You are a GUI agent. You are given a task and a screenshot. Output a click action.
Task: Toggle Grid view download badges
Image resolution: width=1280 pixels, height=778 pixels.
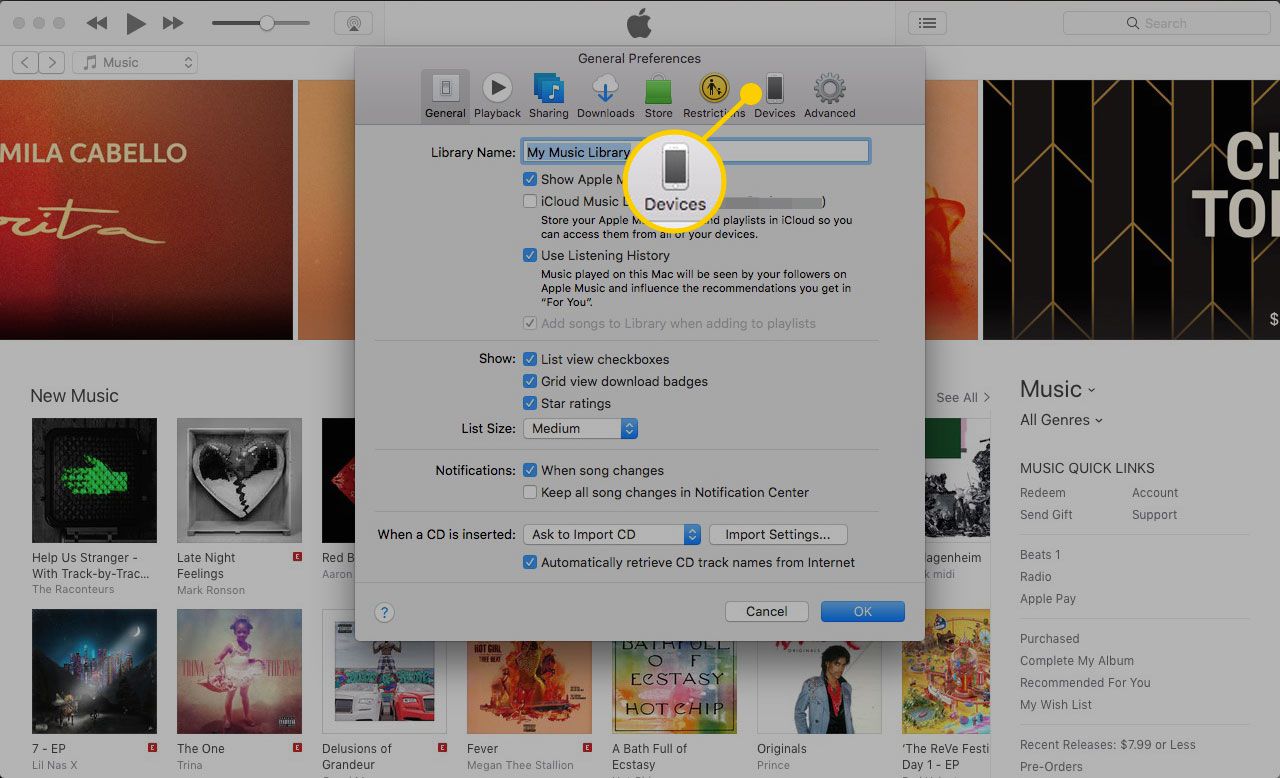click(x=530, y=381)
